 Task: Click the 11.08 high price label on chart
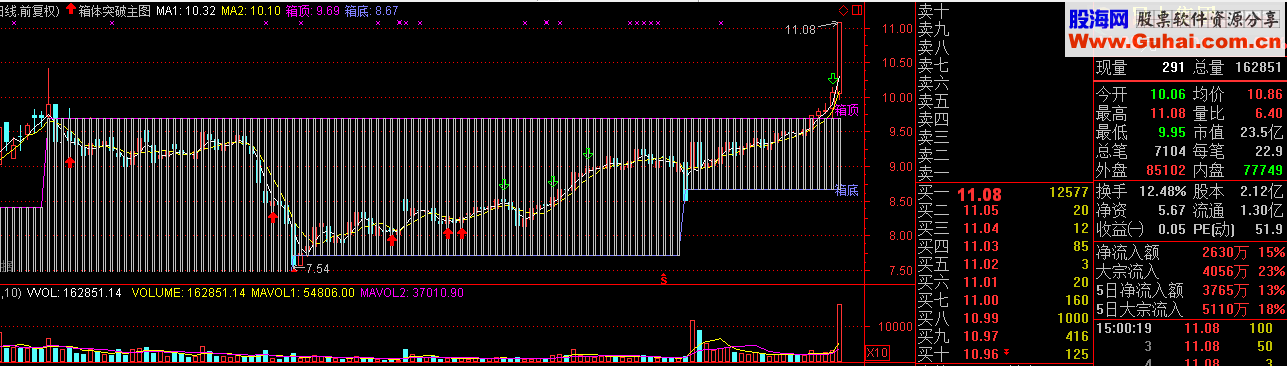(x=801, y=31)
